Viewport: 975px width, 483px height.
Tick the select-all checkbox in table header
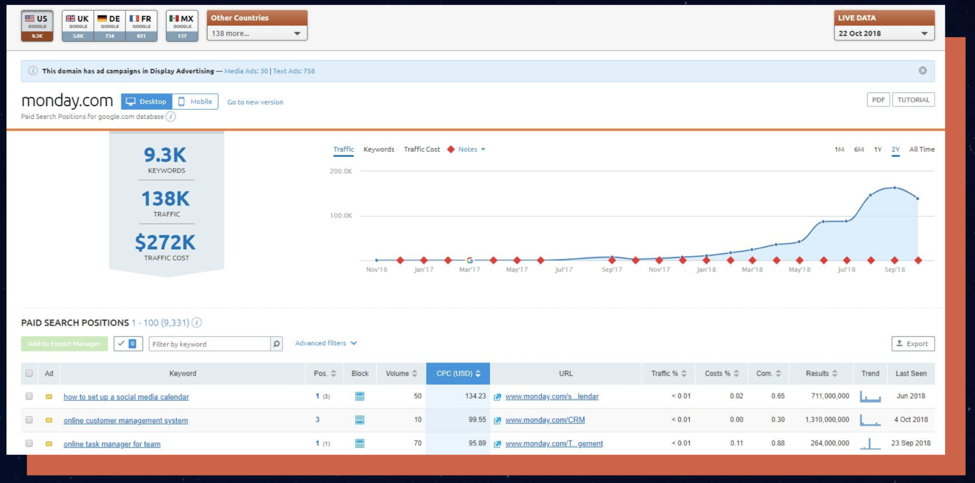click(29, 374)
